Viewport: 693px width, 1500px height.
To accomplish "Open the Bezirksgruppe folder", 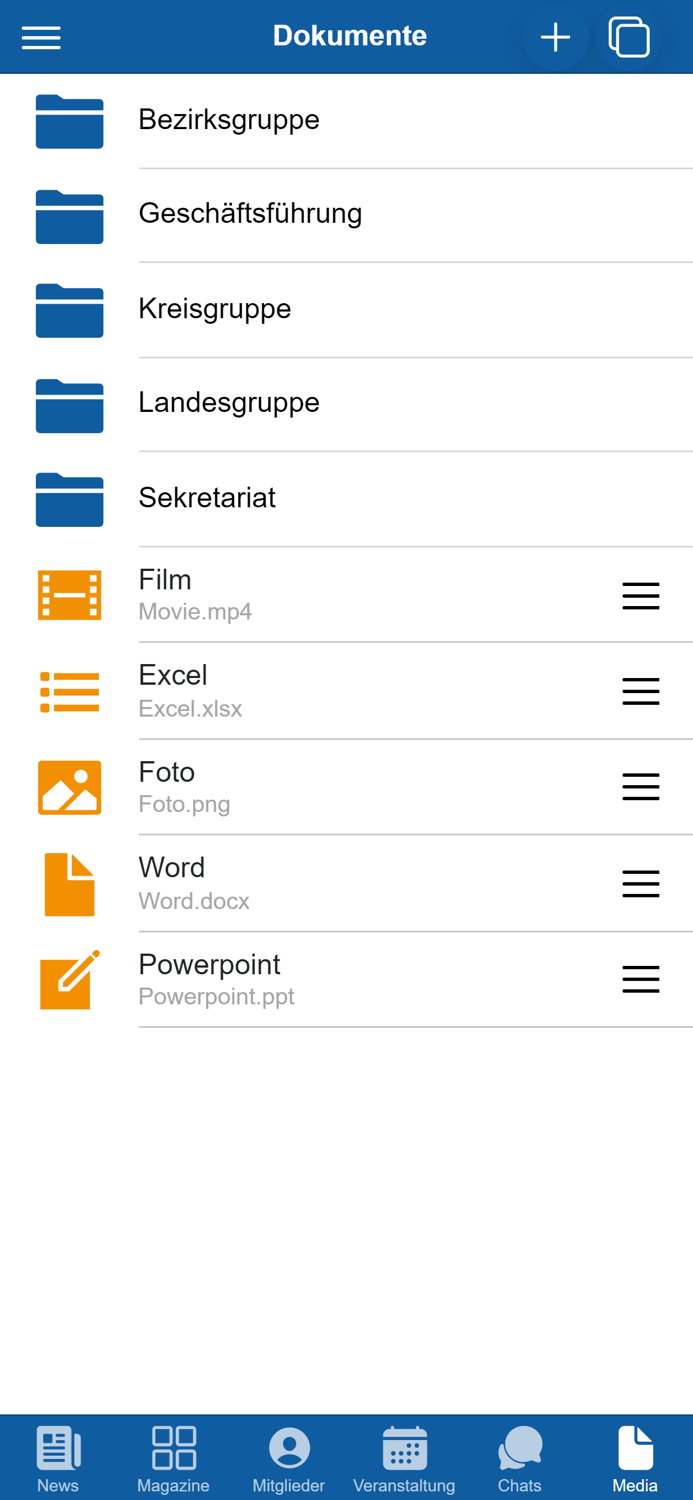I will [229, 120].
